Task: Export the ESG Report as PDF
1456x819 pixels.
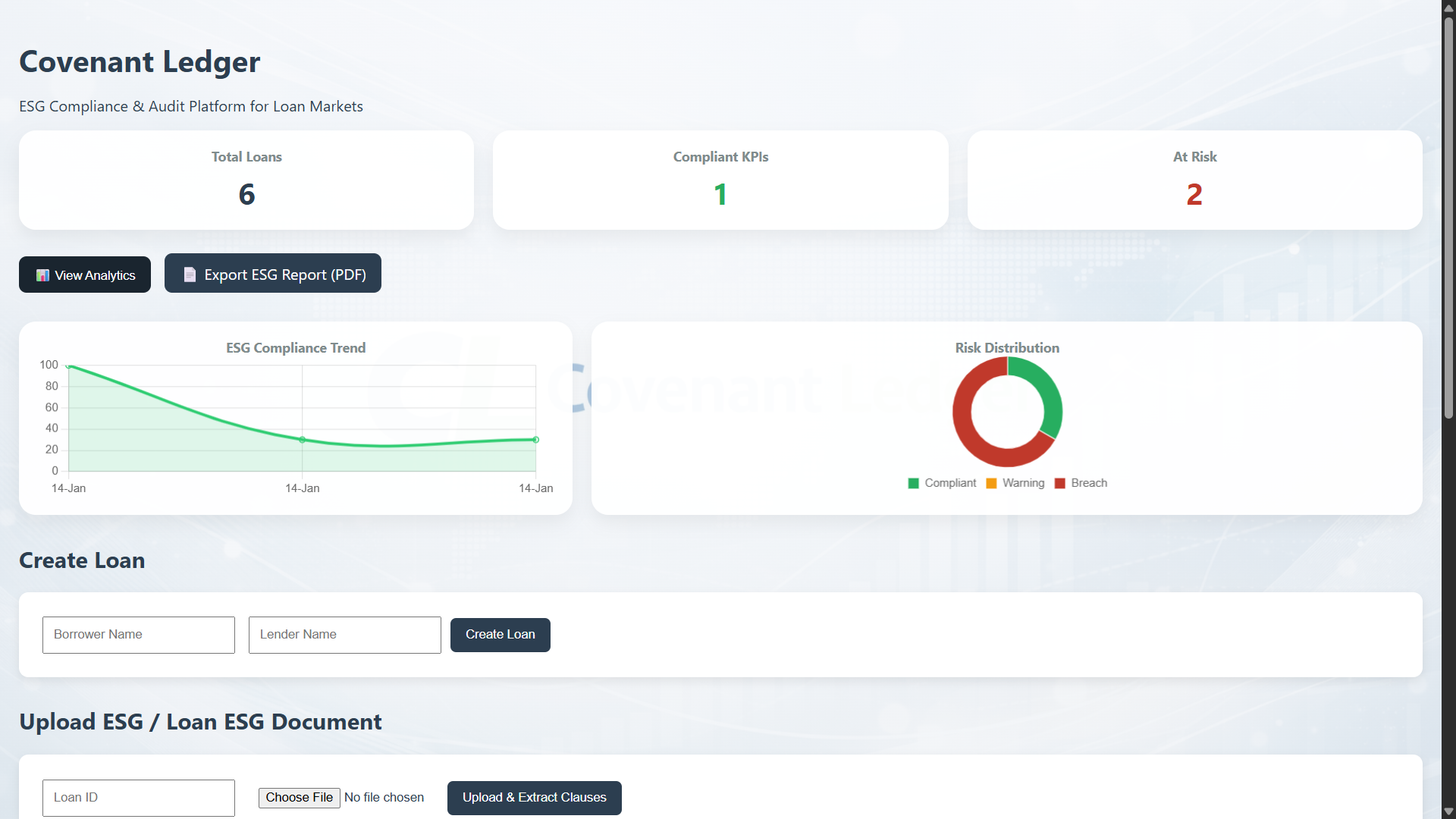Action: tap(273, 274)
